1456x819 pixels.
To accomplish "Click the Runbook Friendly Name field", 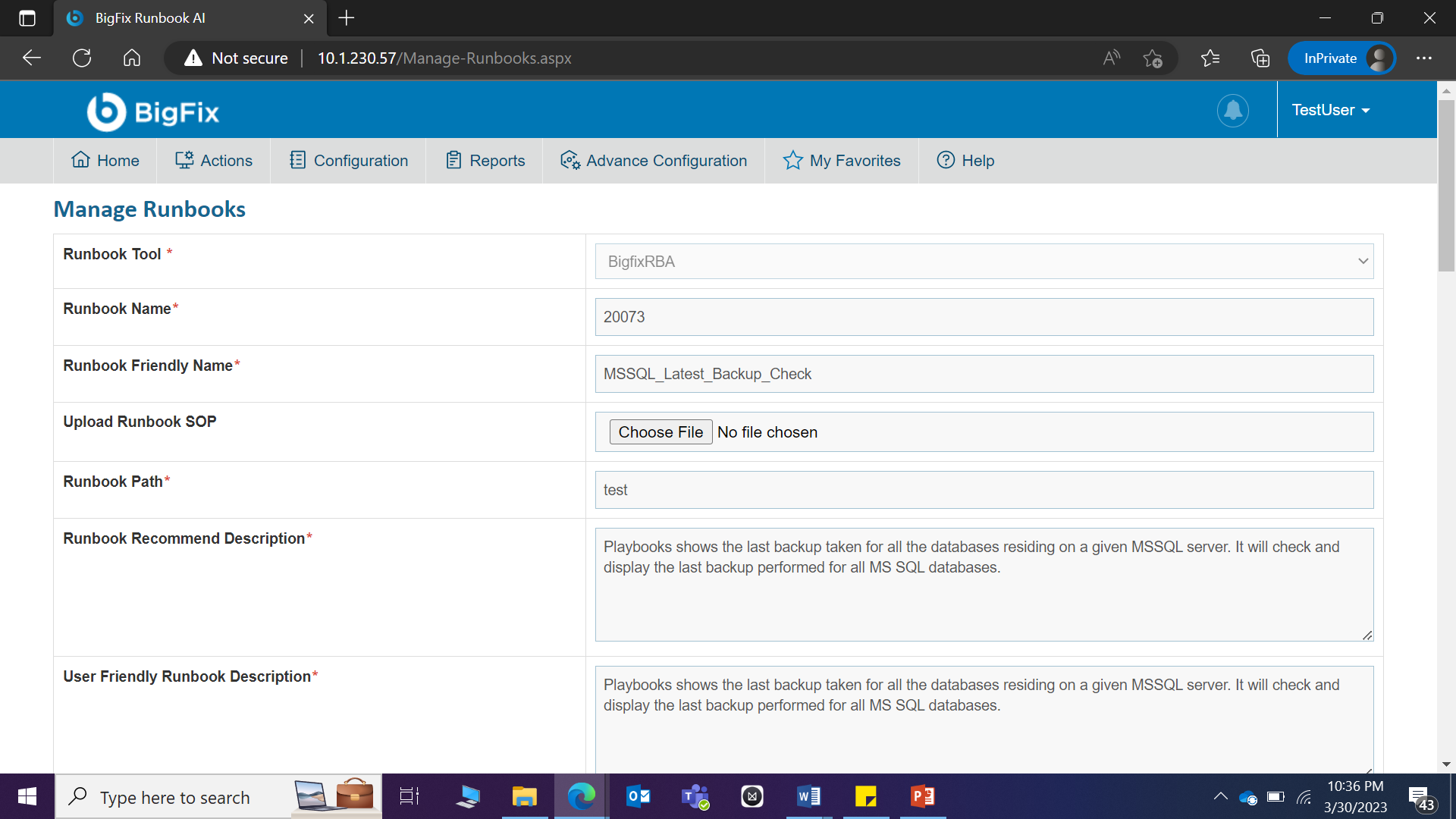I will 984,374.
